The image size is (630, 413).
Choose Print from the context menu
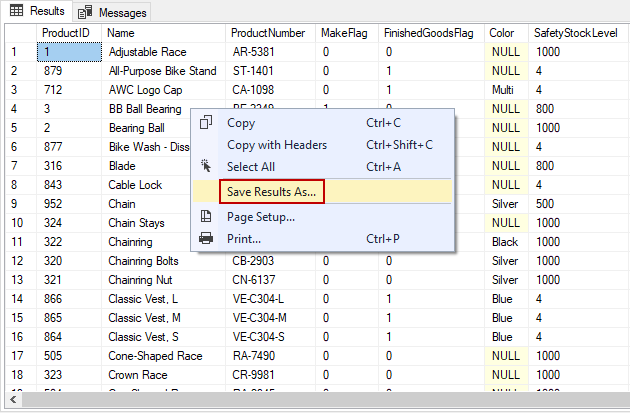[244, 238]
